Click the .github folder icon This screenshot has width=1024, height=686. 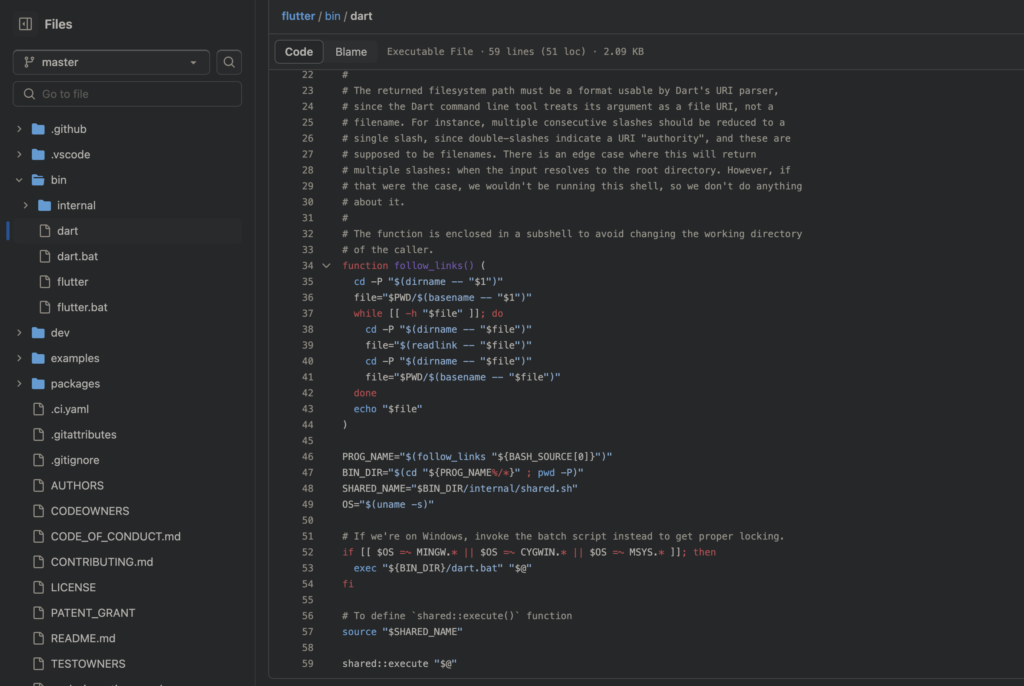pos(39,129)
